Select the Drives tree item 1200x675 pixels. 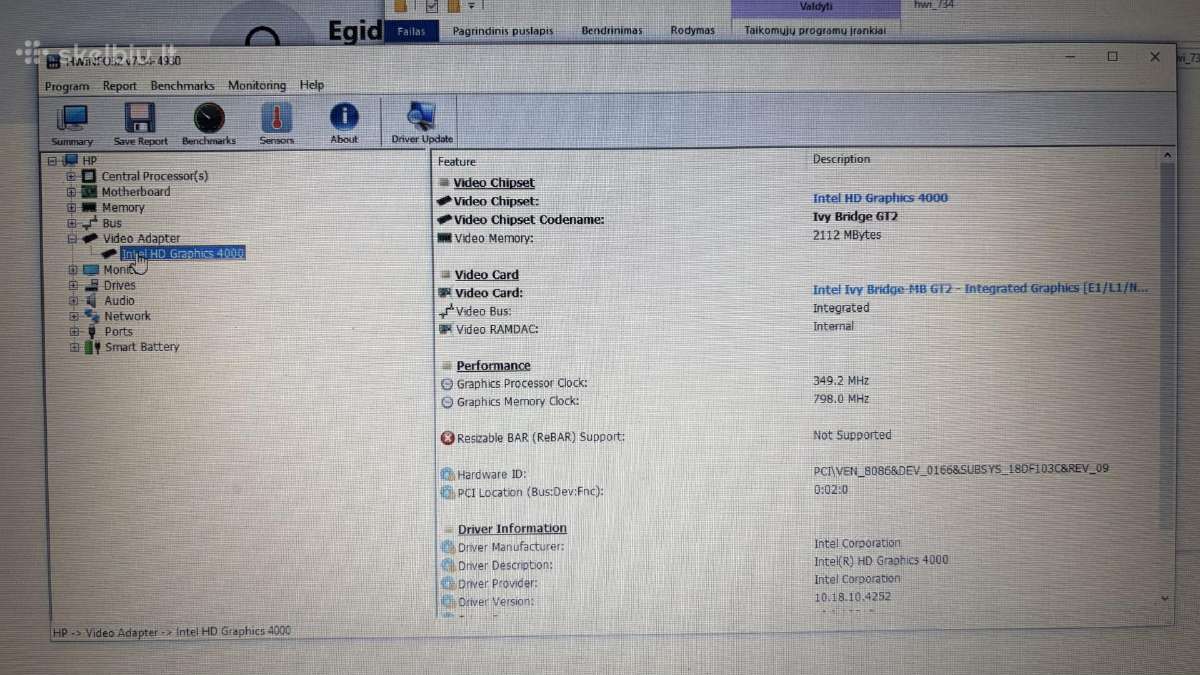coord(119,285)
